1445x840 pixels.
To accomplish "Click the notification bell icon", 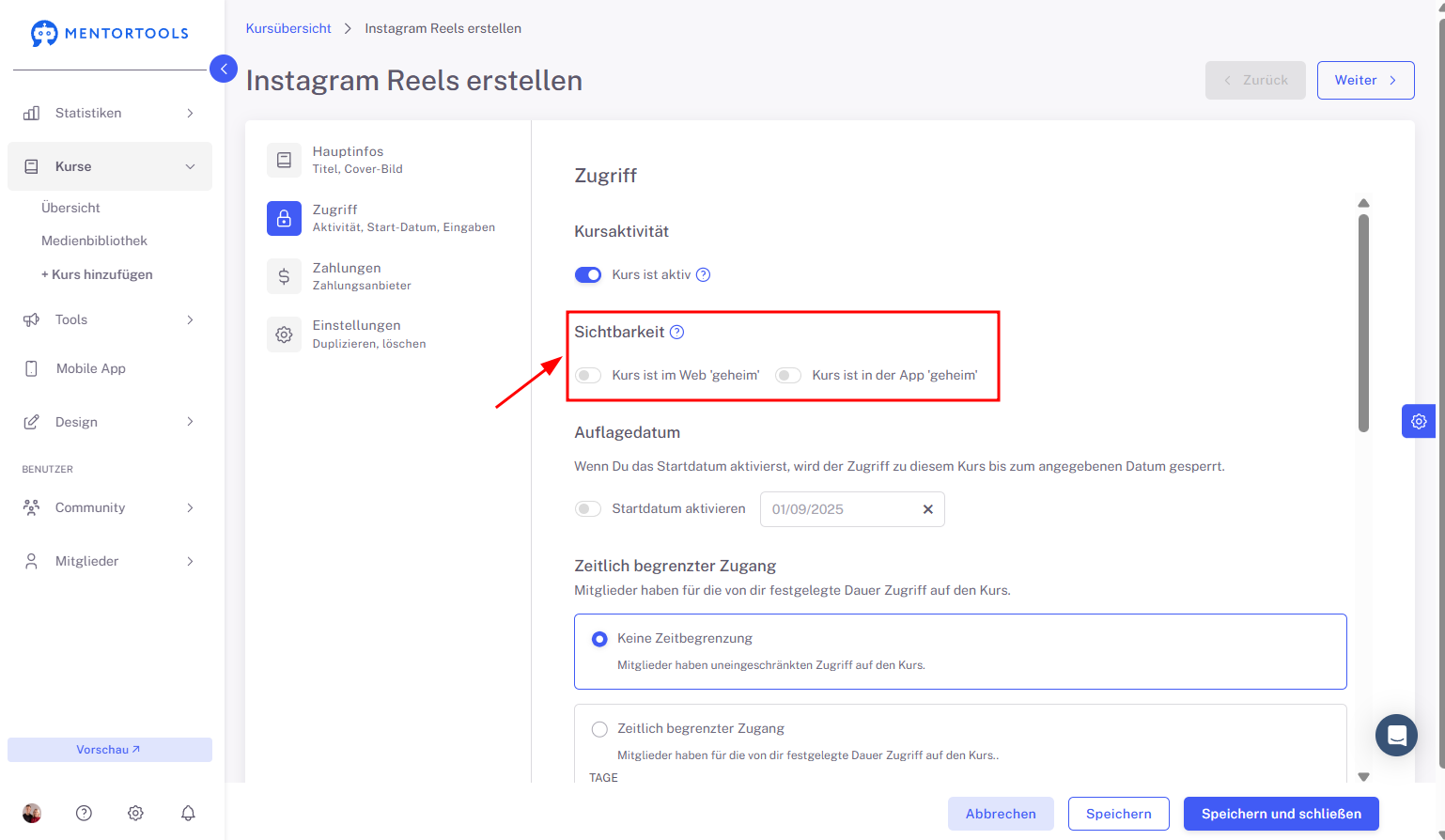I will click(188, 813).
